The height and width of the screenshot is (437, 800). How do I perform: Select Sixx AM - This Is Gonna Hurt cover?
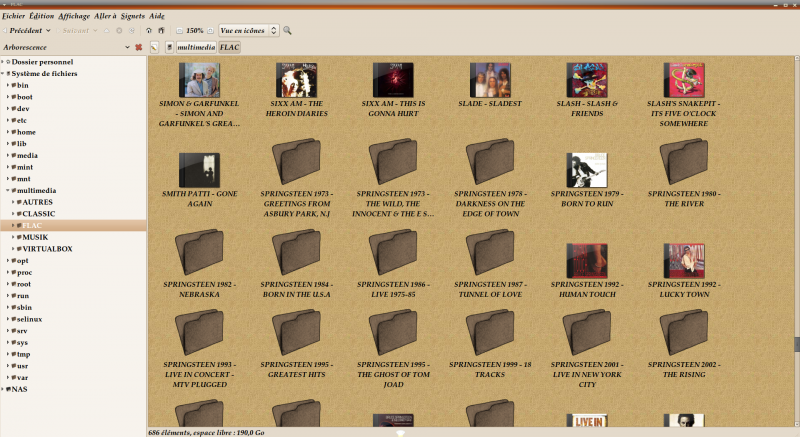pyautogui.click(x=393, y=80)
